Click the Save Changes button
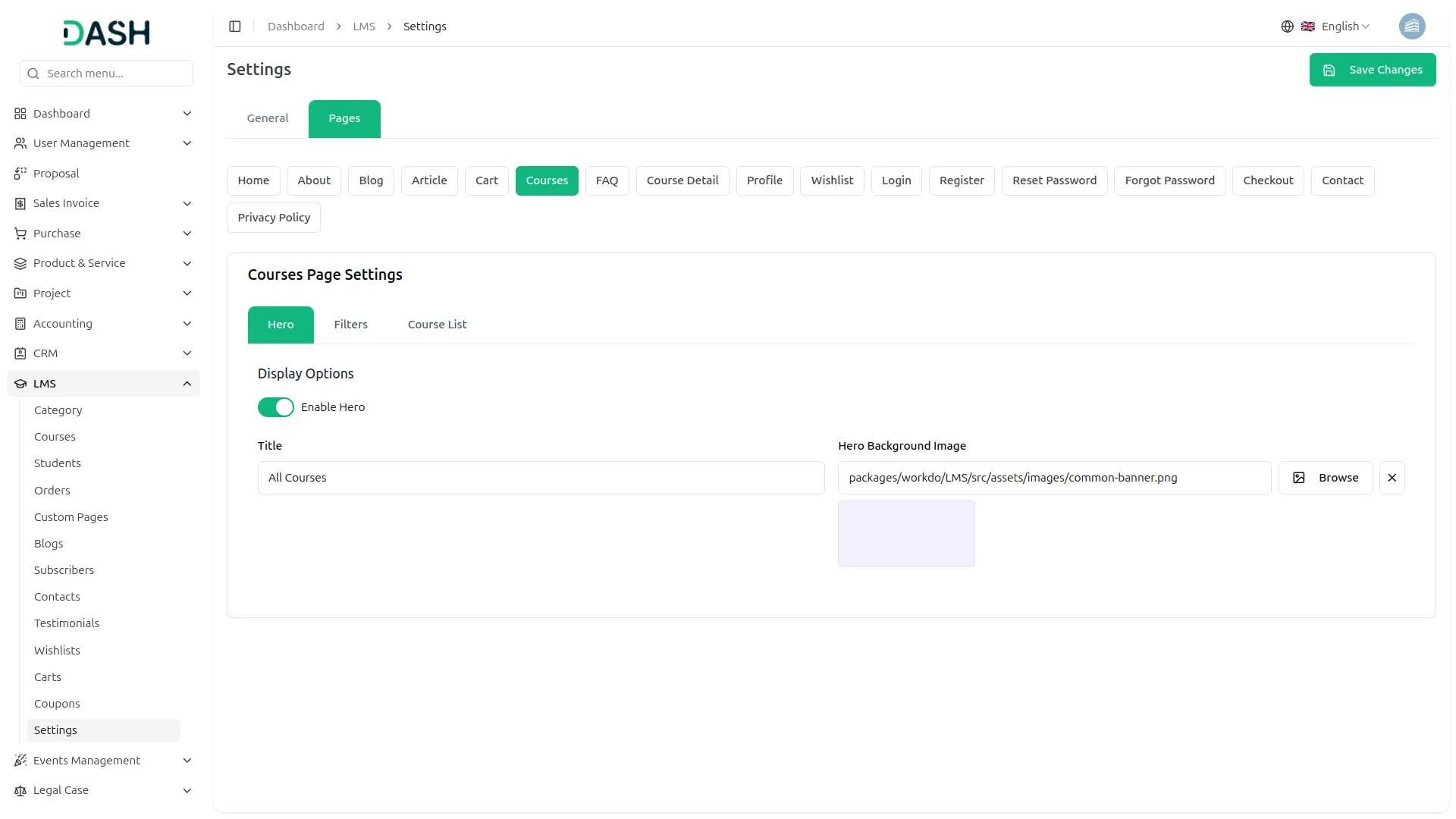 1372,70
